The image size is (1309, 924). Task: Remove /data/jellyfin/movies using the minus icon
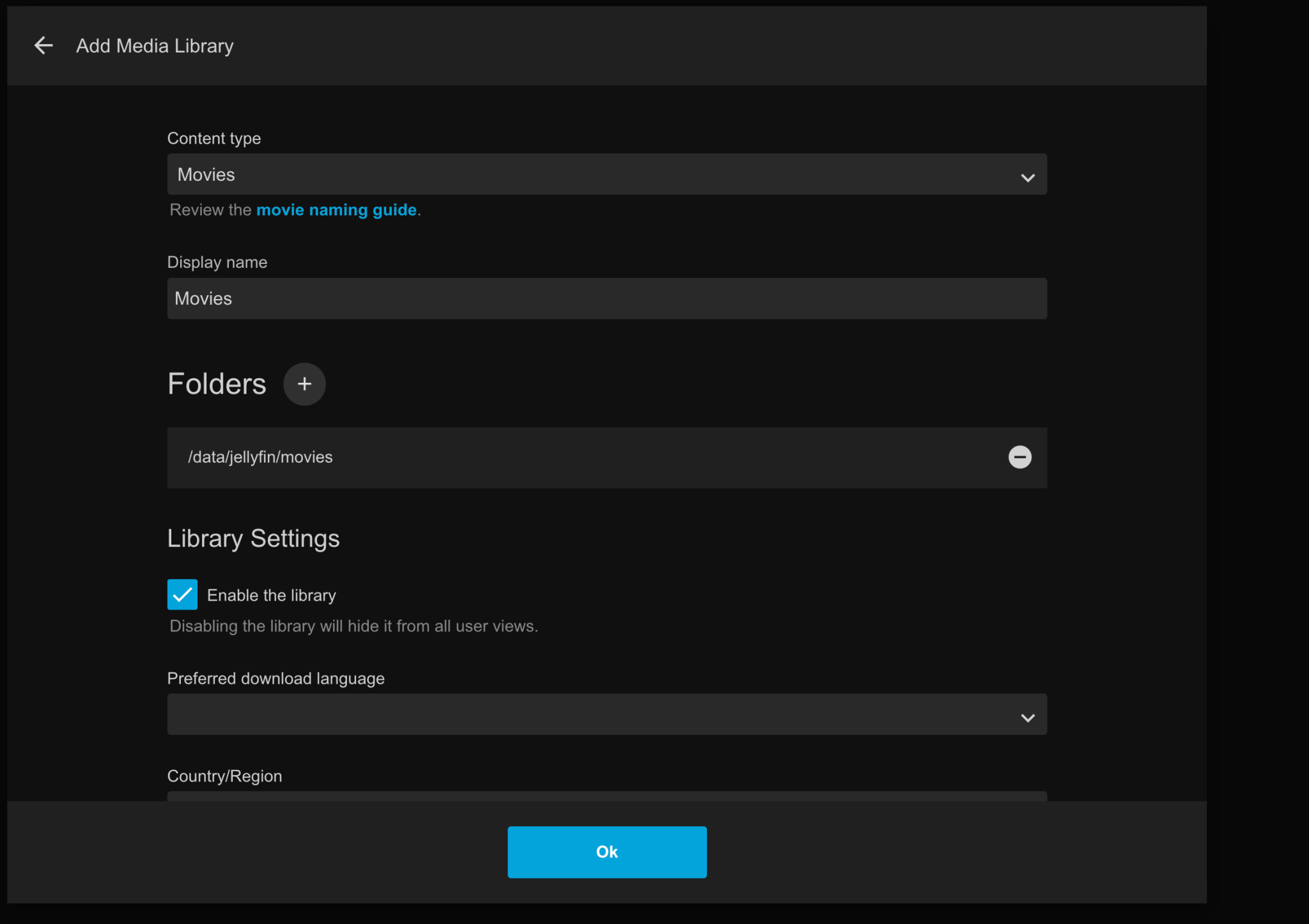[1020, 457]
